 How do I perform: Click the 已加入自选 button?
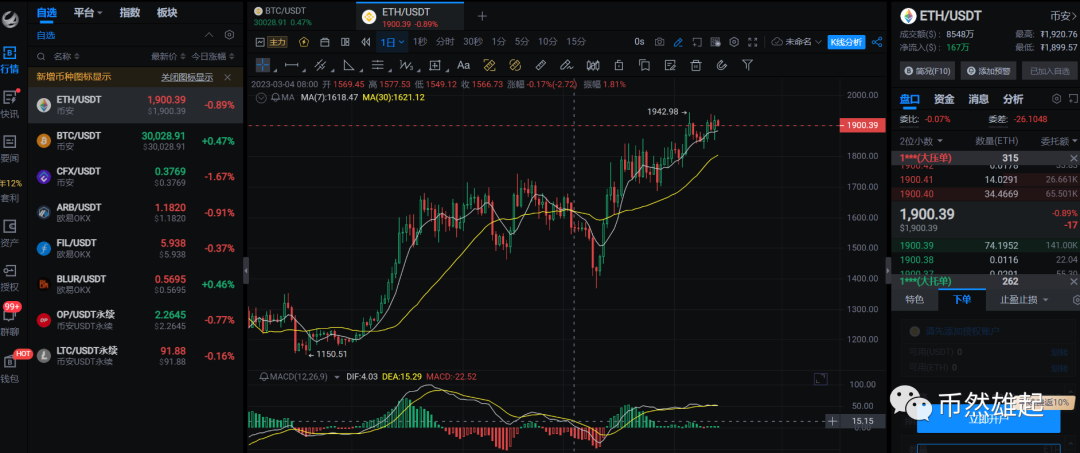pos(1050,70)
